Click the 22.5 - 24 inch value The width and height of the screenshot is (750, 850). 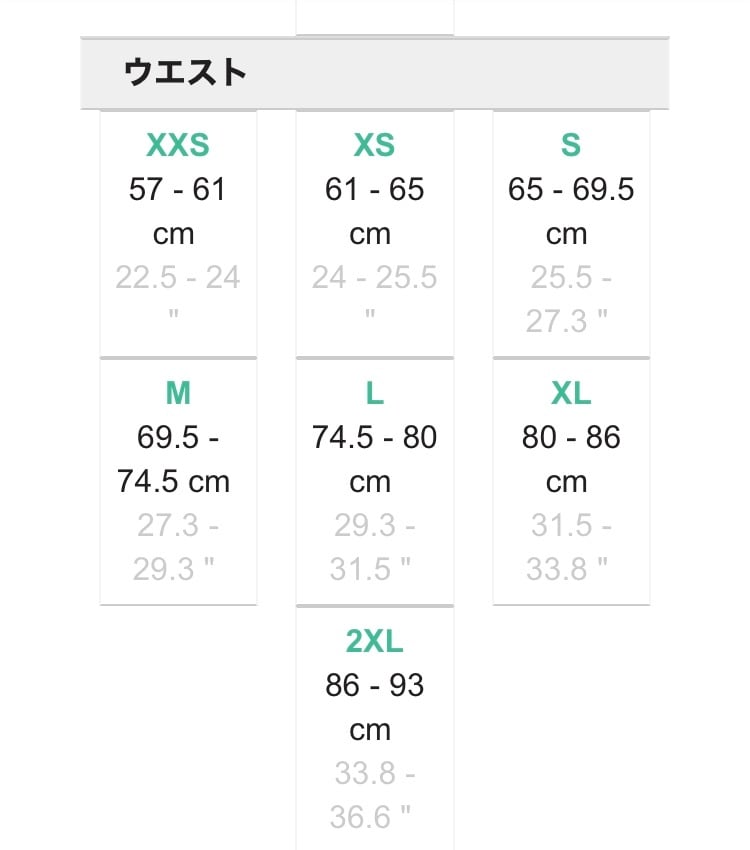[177, 277]
